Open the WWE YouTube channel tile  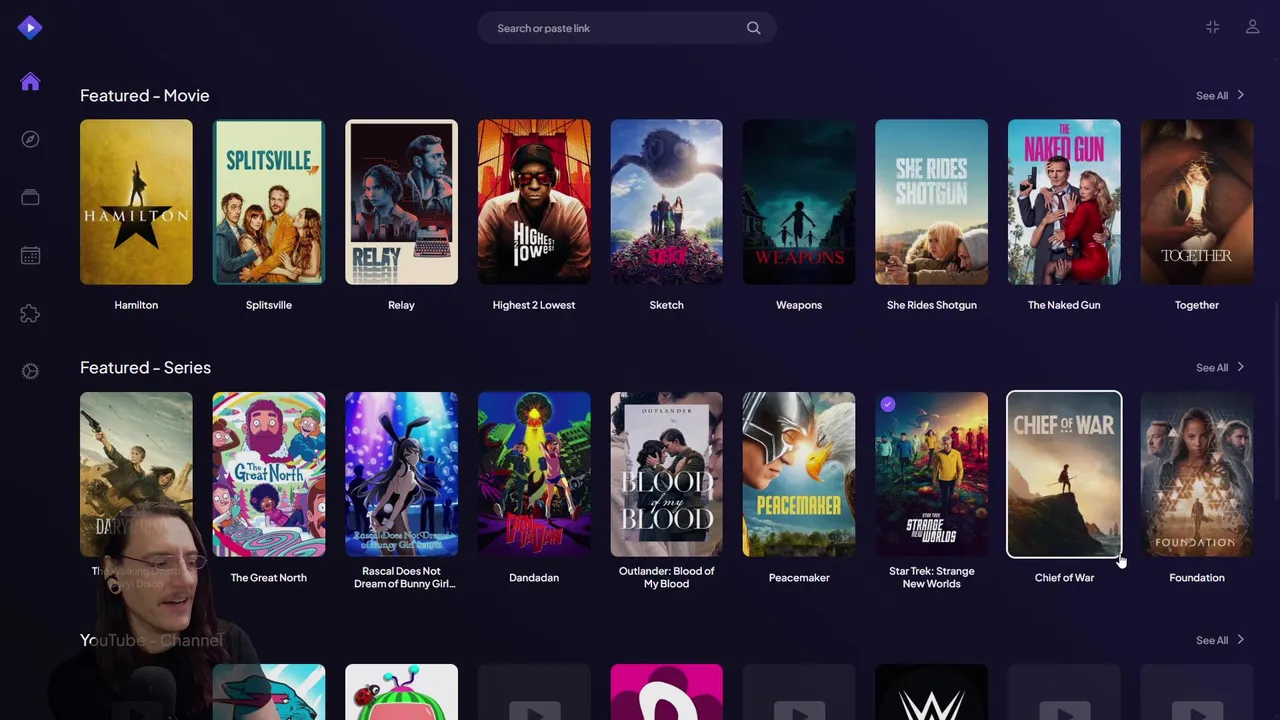click(x=931, y=692)
